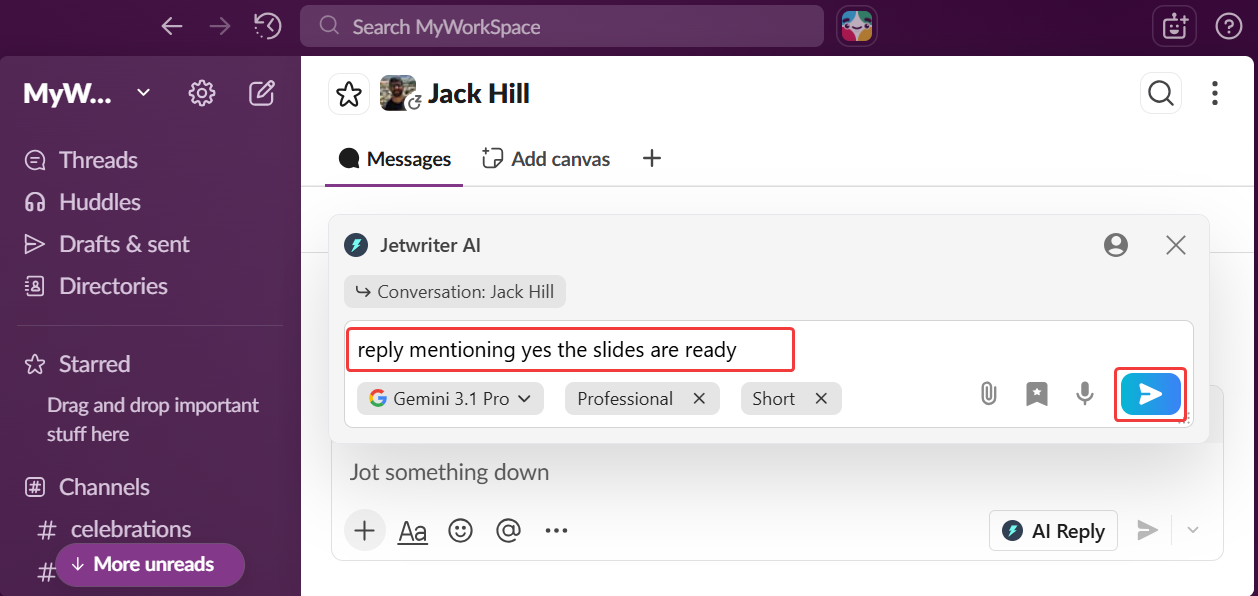Attach a file with paperclip icon
1258x596 pixels.
click(988, 394)
